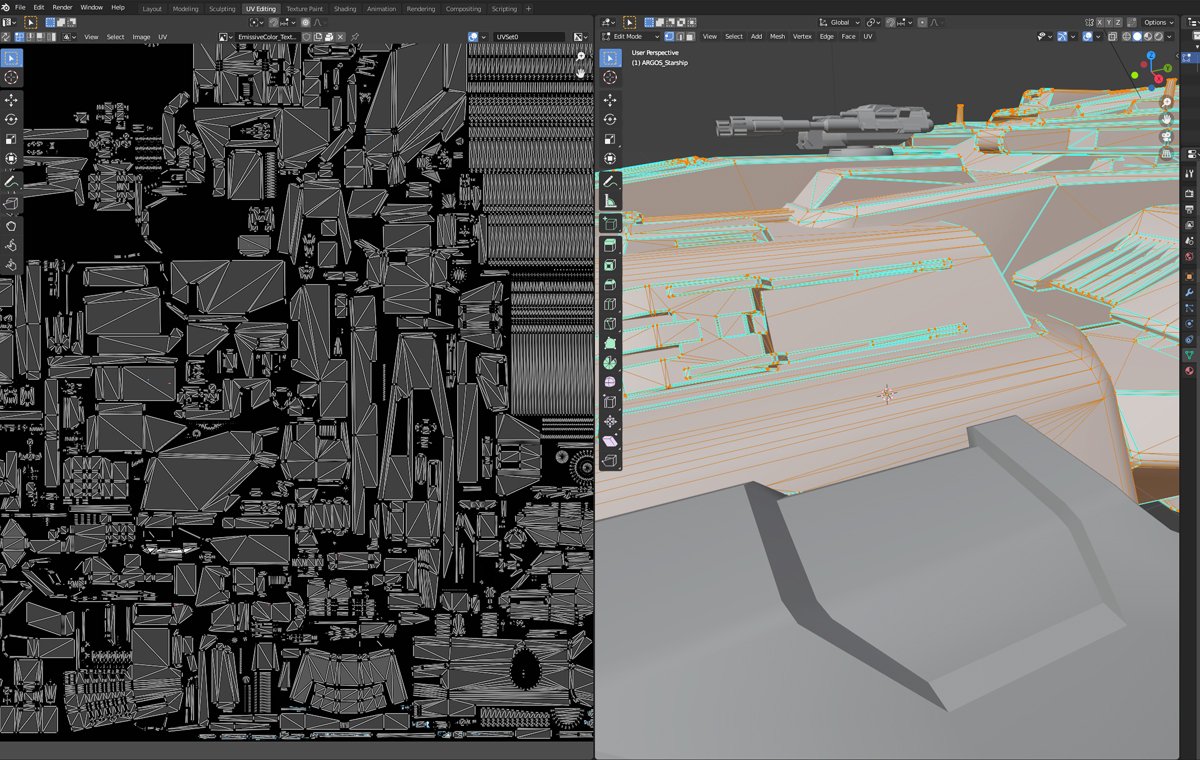The height and width of the screenshot is (760, 1200).
Task: Unlink the EmissiveColor texture image with X
Action: (341, 37)
